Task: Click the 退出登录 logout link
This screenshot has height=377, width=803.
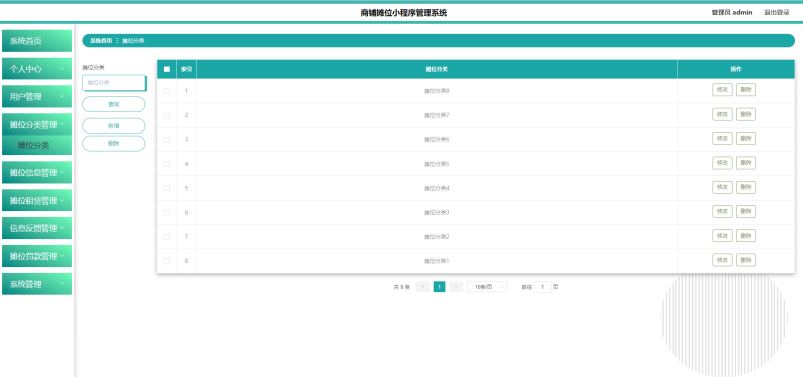Action: (776, 12)
